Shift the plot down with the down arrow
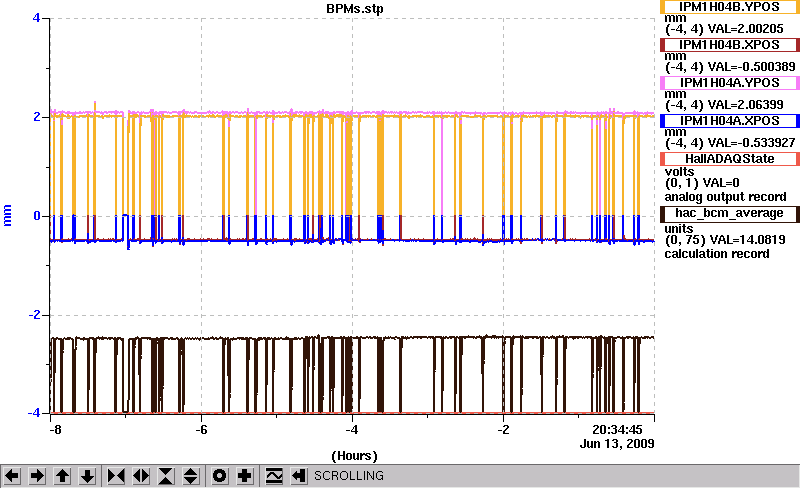This screenshot has width=800, height=488. pos(87,476)
